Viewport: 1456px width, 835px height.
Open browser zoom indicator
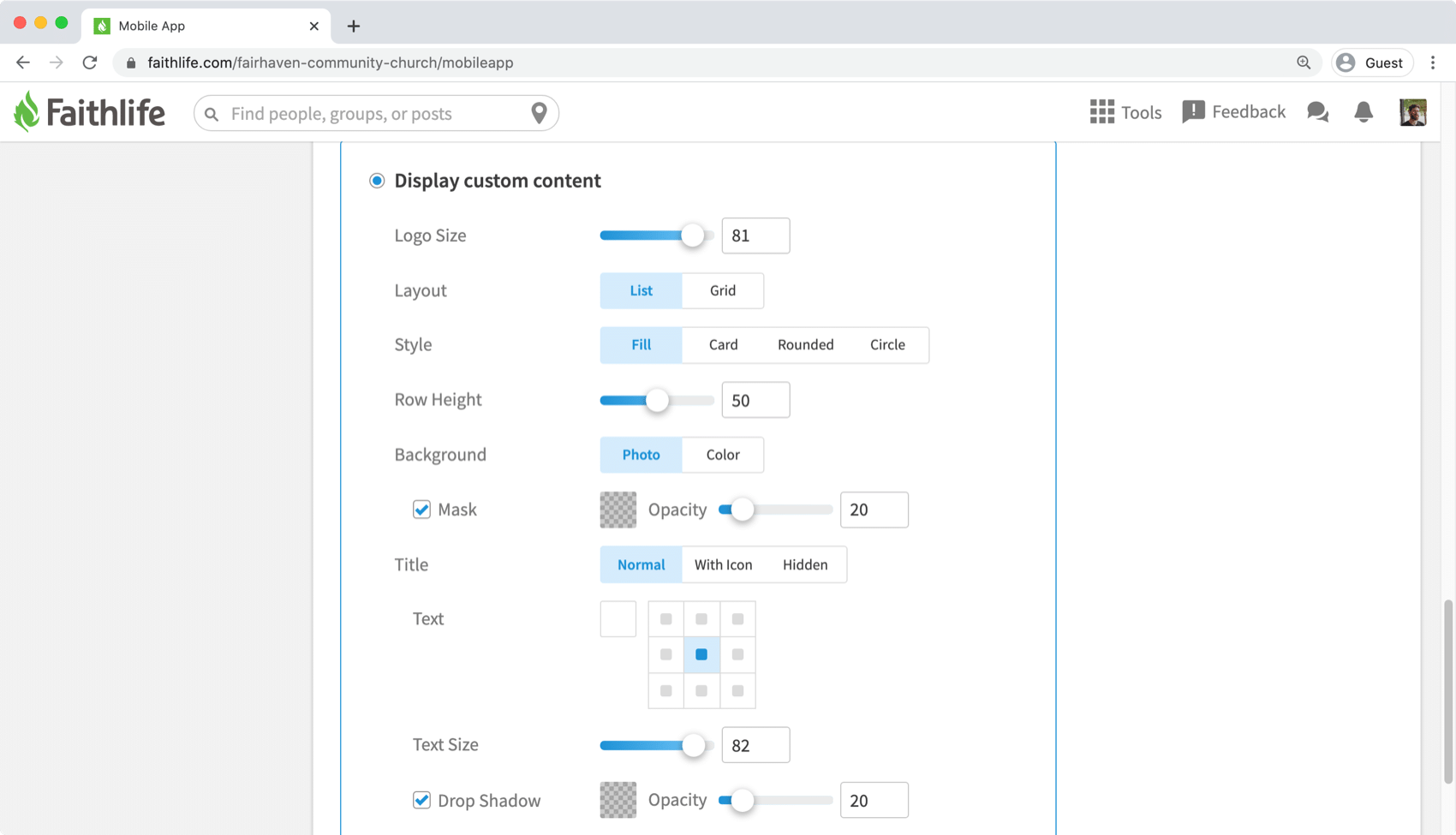coord(1304,63)
